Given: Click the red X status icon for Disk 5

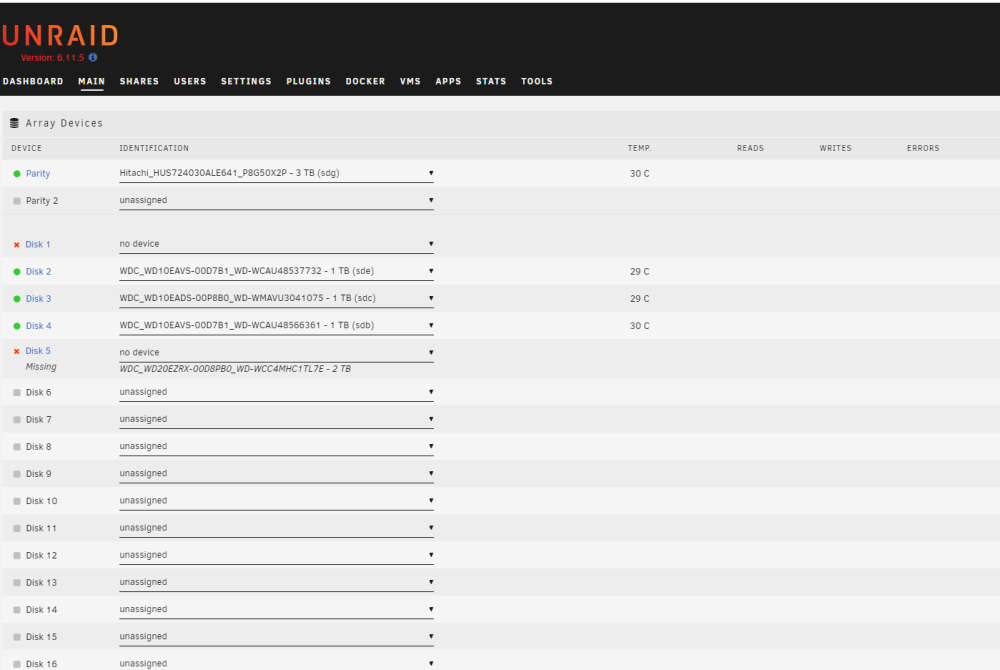Looking at the screenshot, I should point(17,351).
